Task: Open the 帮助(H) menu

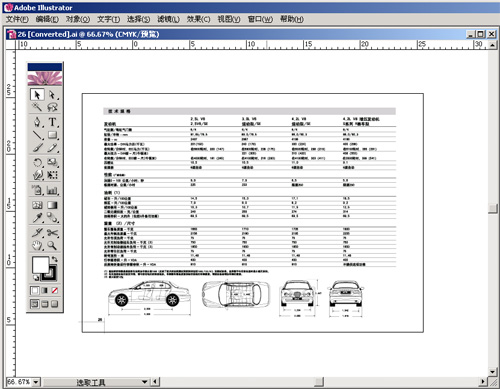Action: click(292, 19)
